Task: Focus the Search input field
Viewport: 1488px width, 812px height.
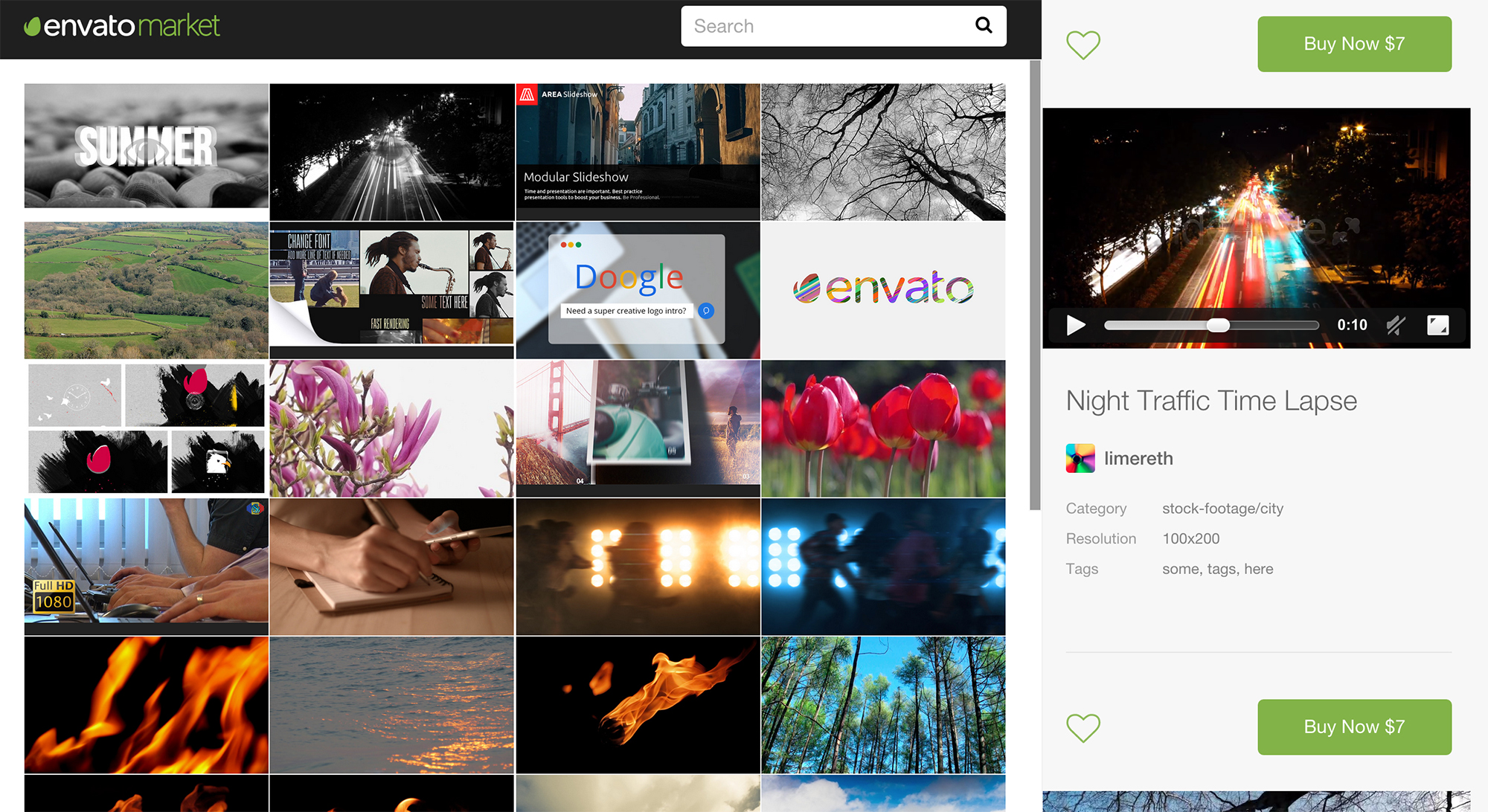Action: point(844,26)
